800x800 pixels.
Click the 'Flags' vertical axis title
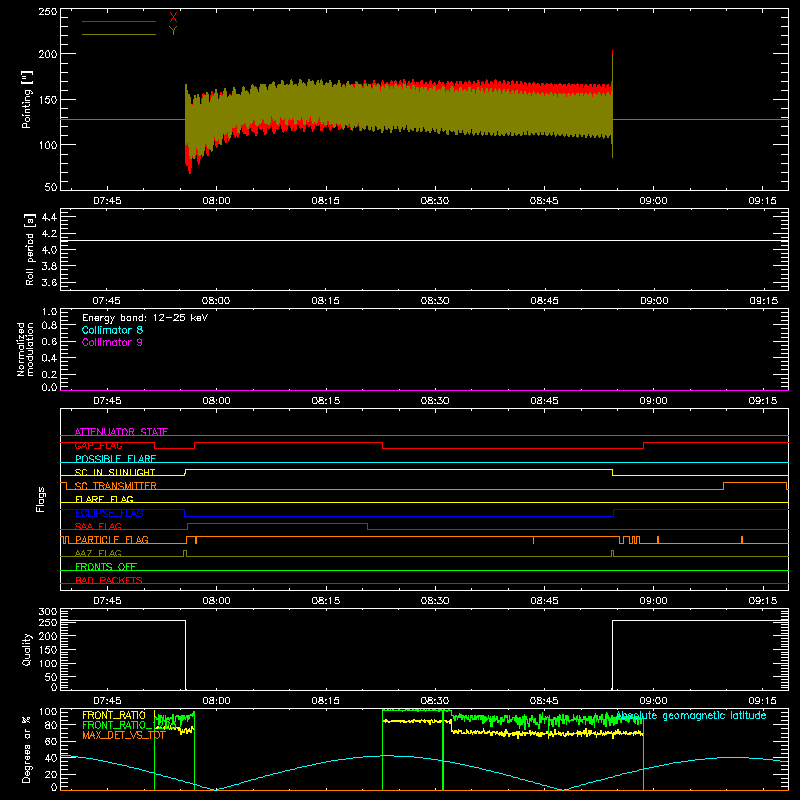(x=40, y=499)
